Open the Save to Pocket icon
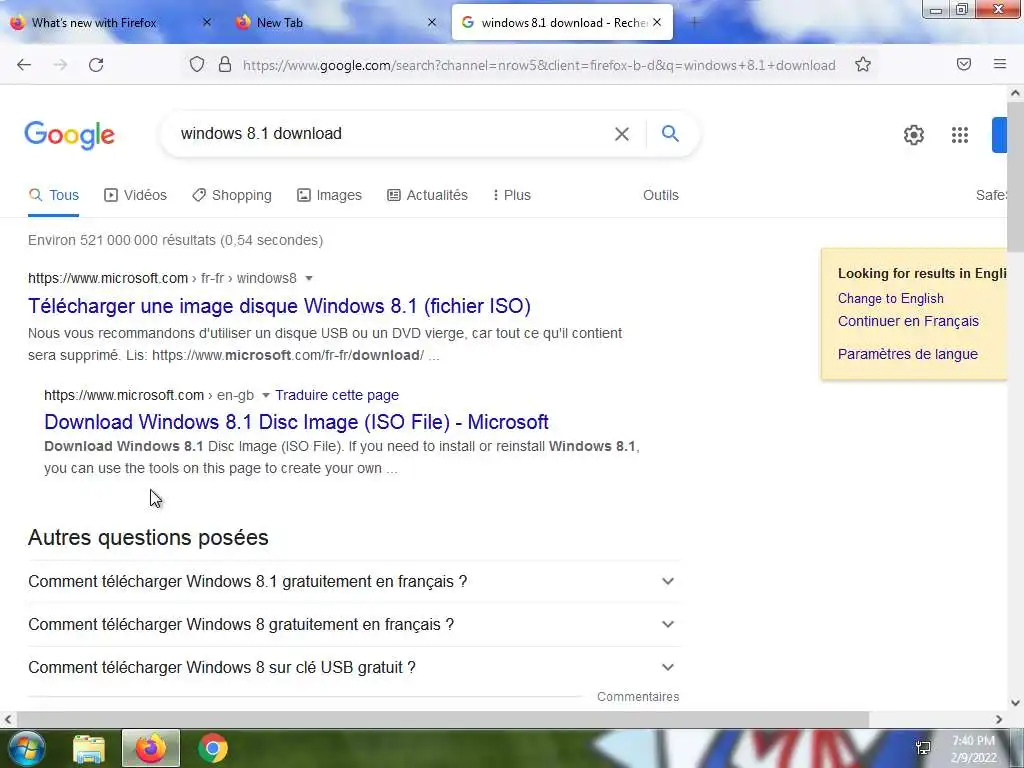The width and height of the screenshot is (1024, 768). pos(964,64)
